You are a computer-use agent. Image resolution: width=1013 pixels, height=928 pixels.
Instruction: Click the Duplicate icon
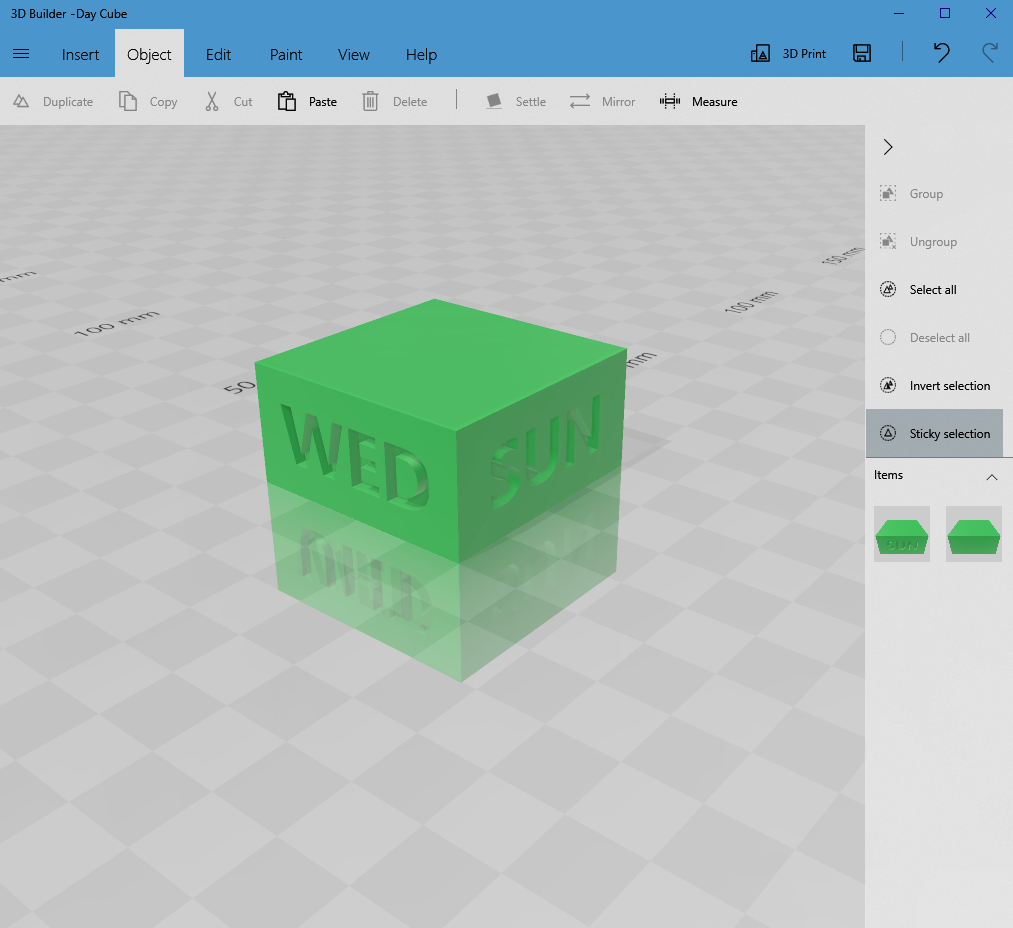pyautogui.click(x=21, y=101)
